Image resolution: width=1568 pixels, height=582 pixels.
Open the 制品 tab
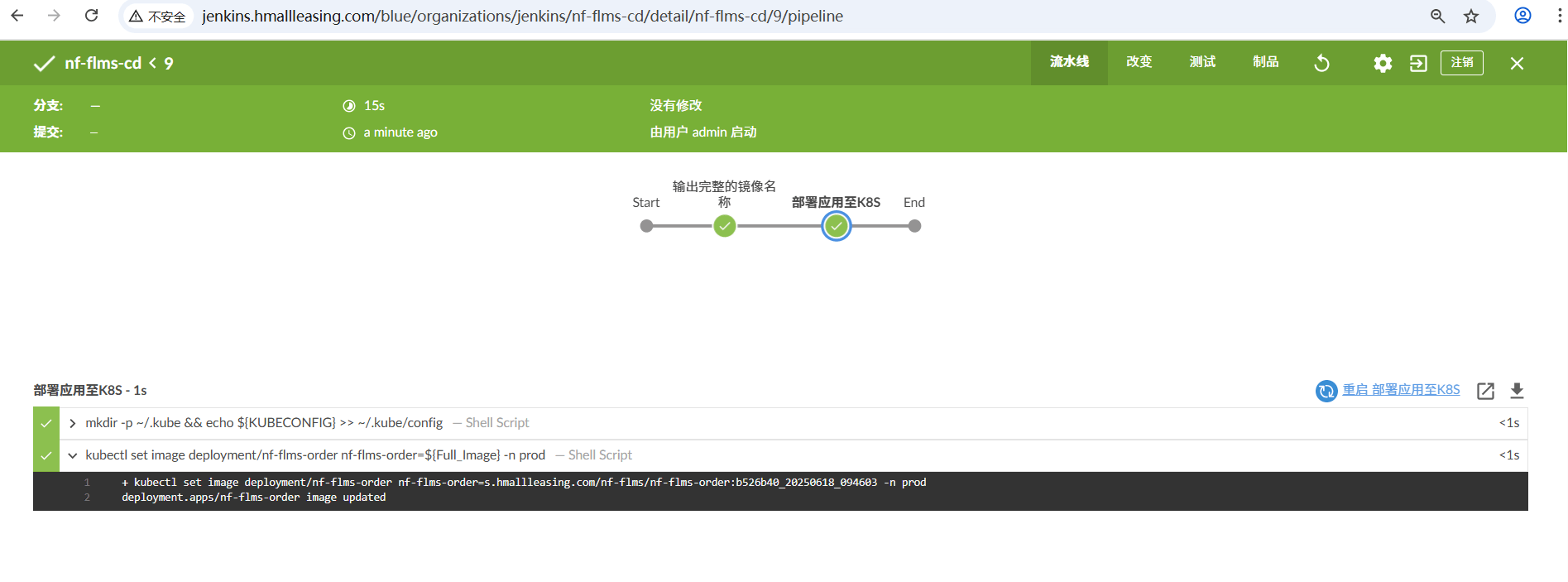coord(1265,62)
